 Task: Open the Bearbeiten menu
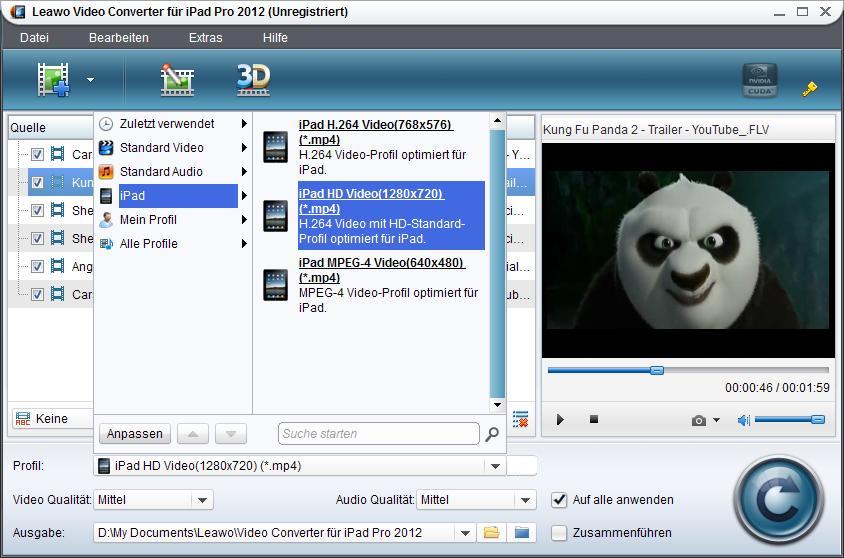pyautogui.click(x=118, y=38)
